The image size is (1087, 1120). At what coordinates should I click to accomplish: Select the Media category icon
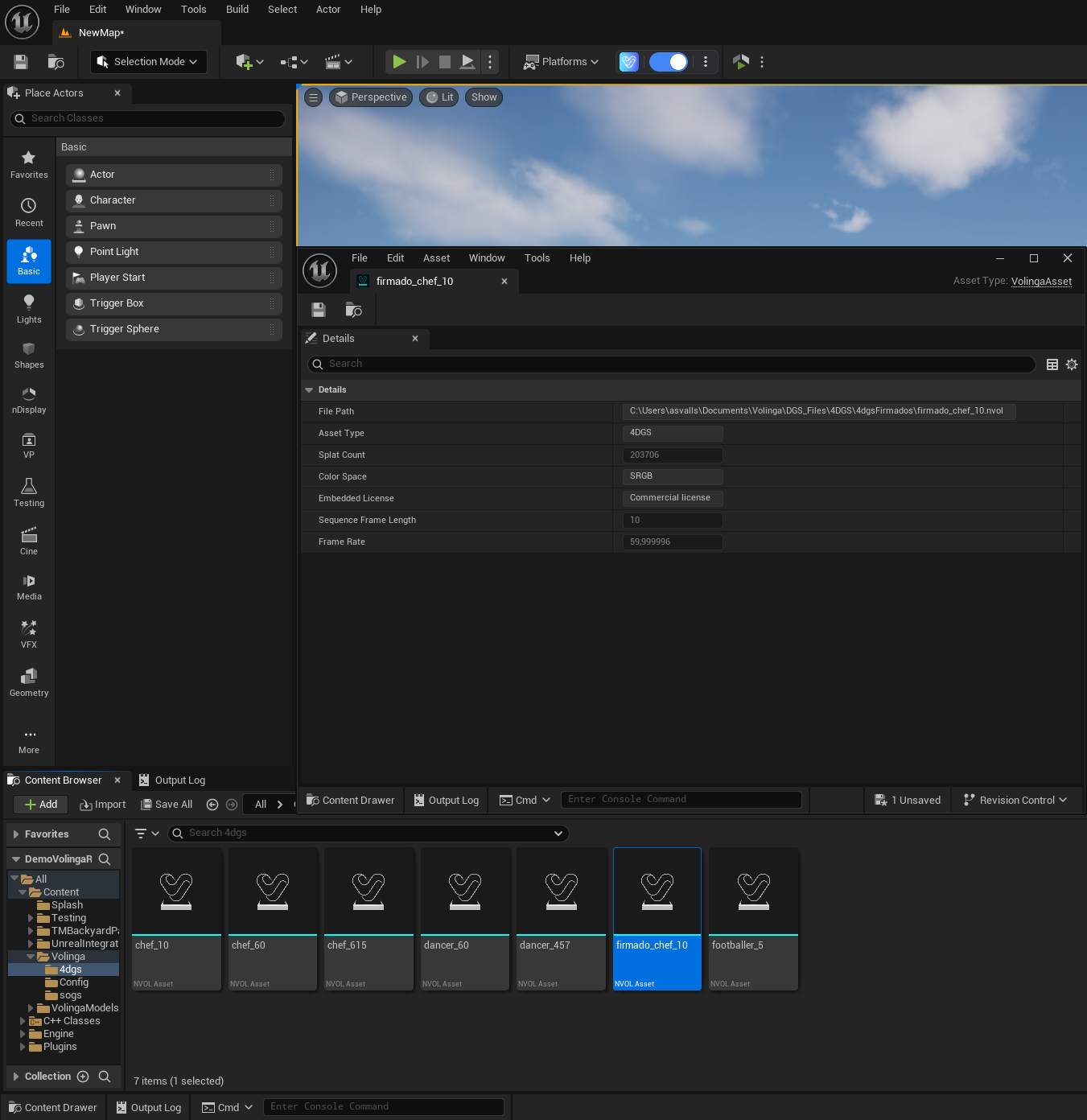29,587
